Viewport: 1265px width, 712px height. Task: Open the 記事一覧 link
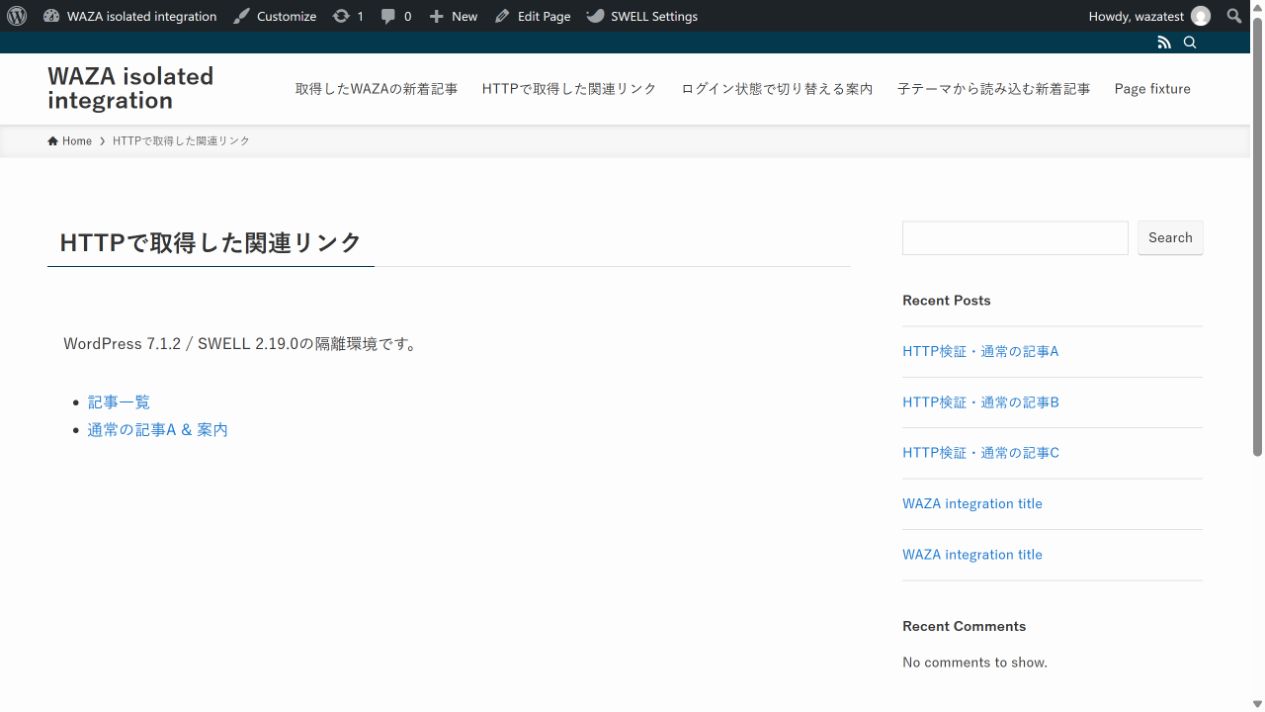(119, 402)
